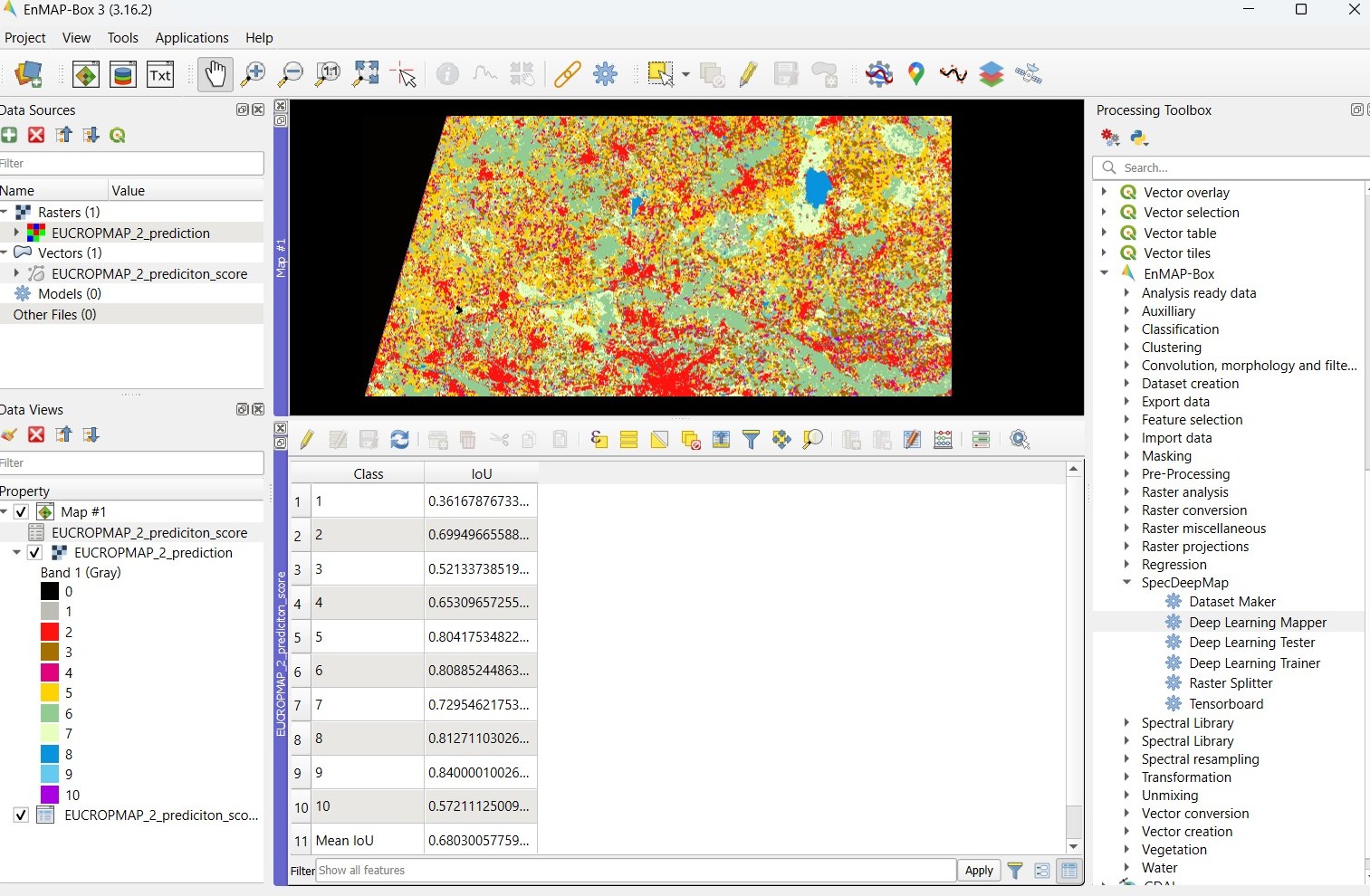The width and height of the screenshot is (1370, 896).
Task: Open Python options in Processing Toolbox
Action: [x=1140, y=138]
